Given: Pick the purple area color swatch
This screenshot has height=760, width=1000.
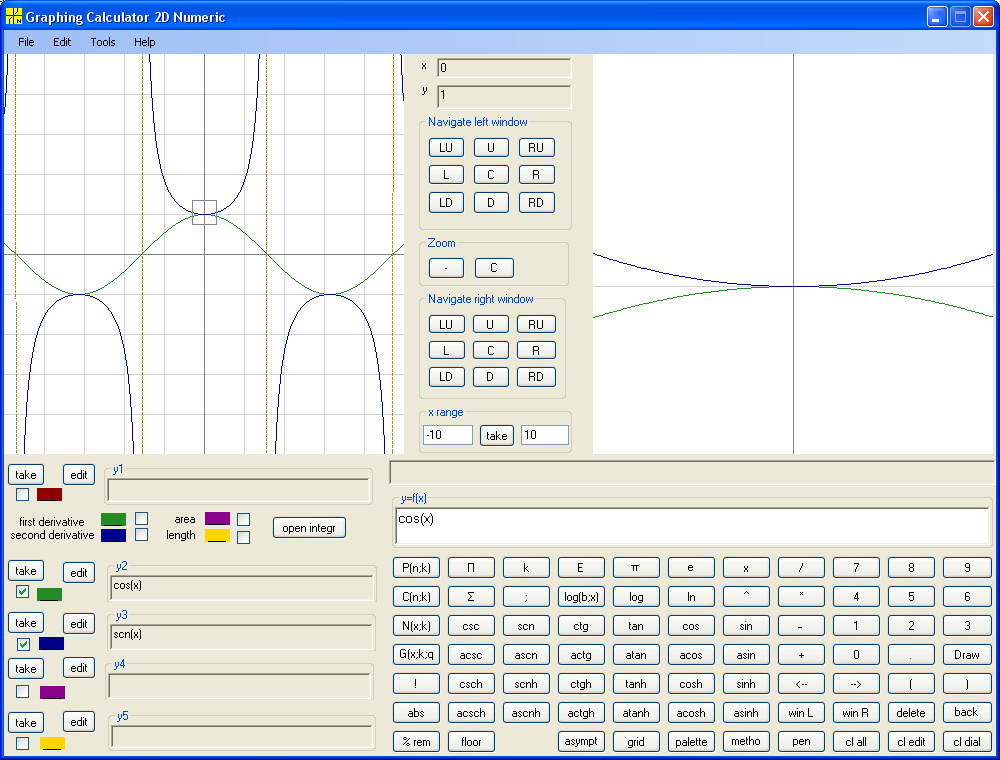Looking at the screenshot, I should click(x=217, y=518).
